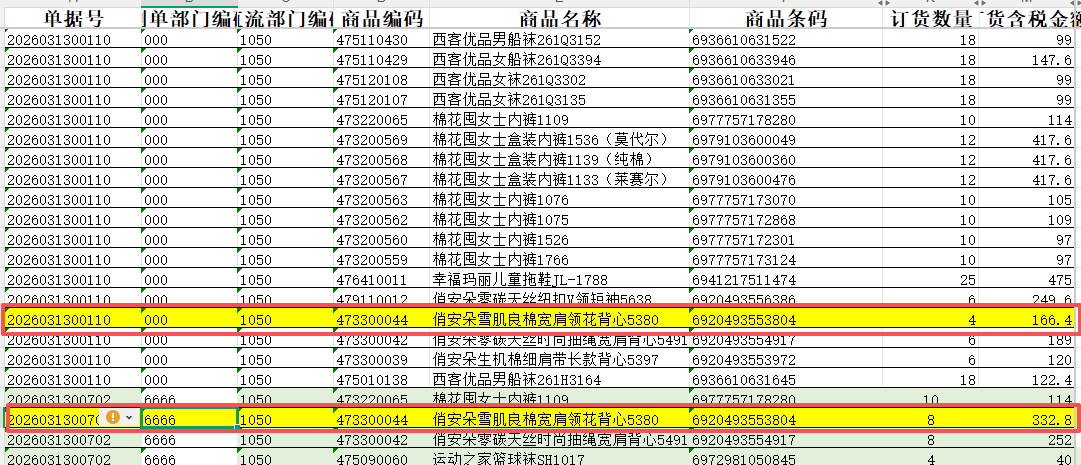1081x465 pixels.
Task: Select the 订货数量 column header
Action: [x=931, y=19]
